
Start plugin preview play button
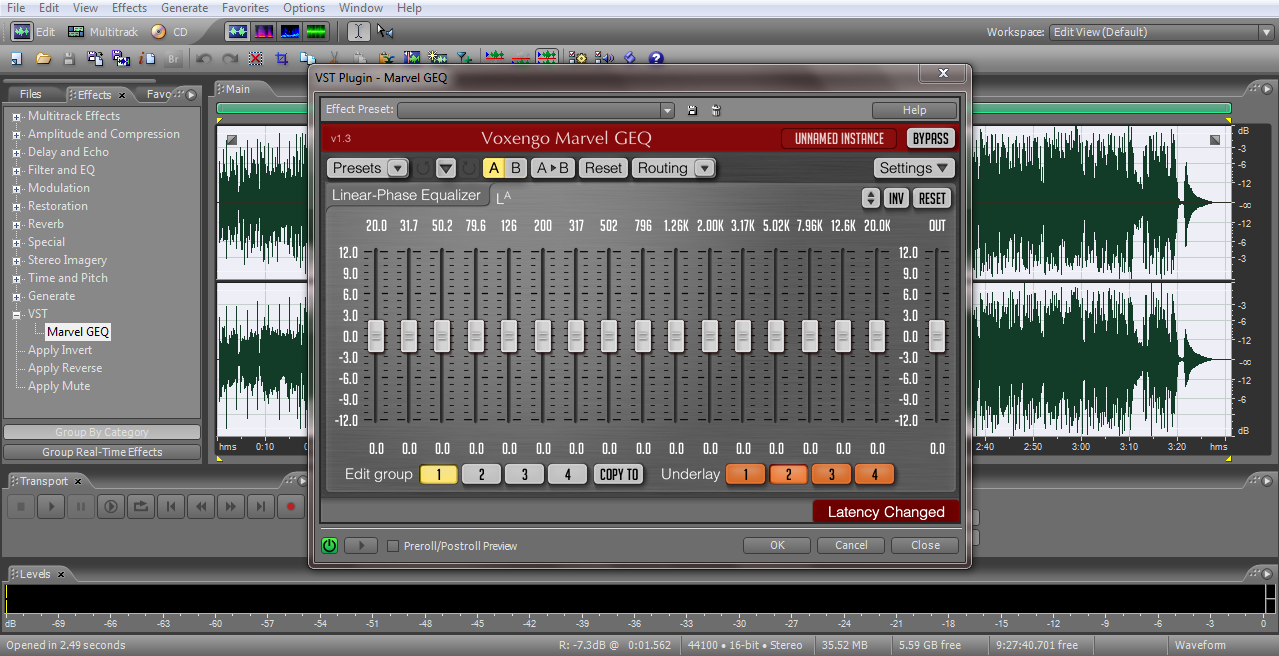tap(361, 546)
